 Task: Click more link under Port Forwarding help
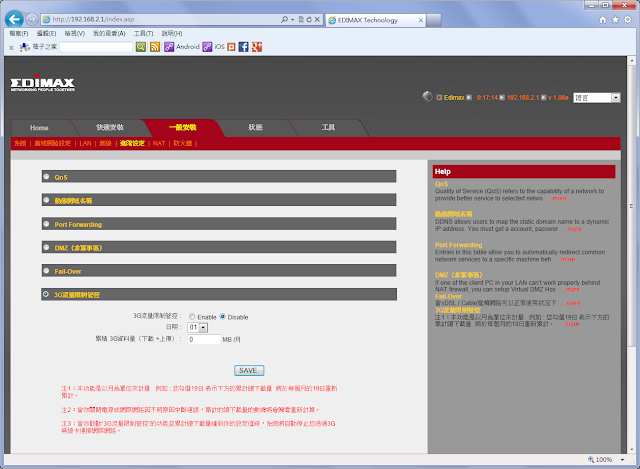(568, 259)
